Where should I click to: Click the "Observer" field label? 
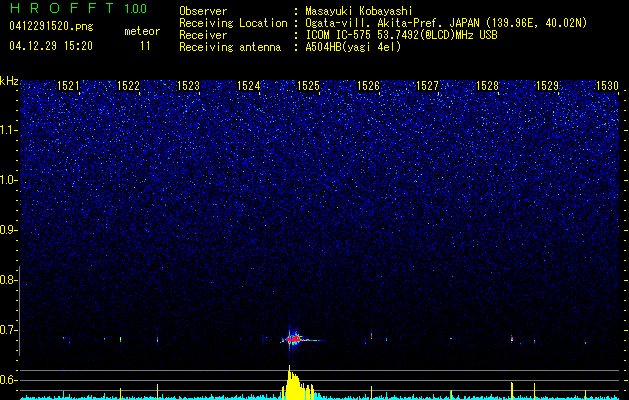pyautogui.click(x=203, y=11)
